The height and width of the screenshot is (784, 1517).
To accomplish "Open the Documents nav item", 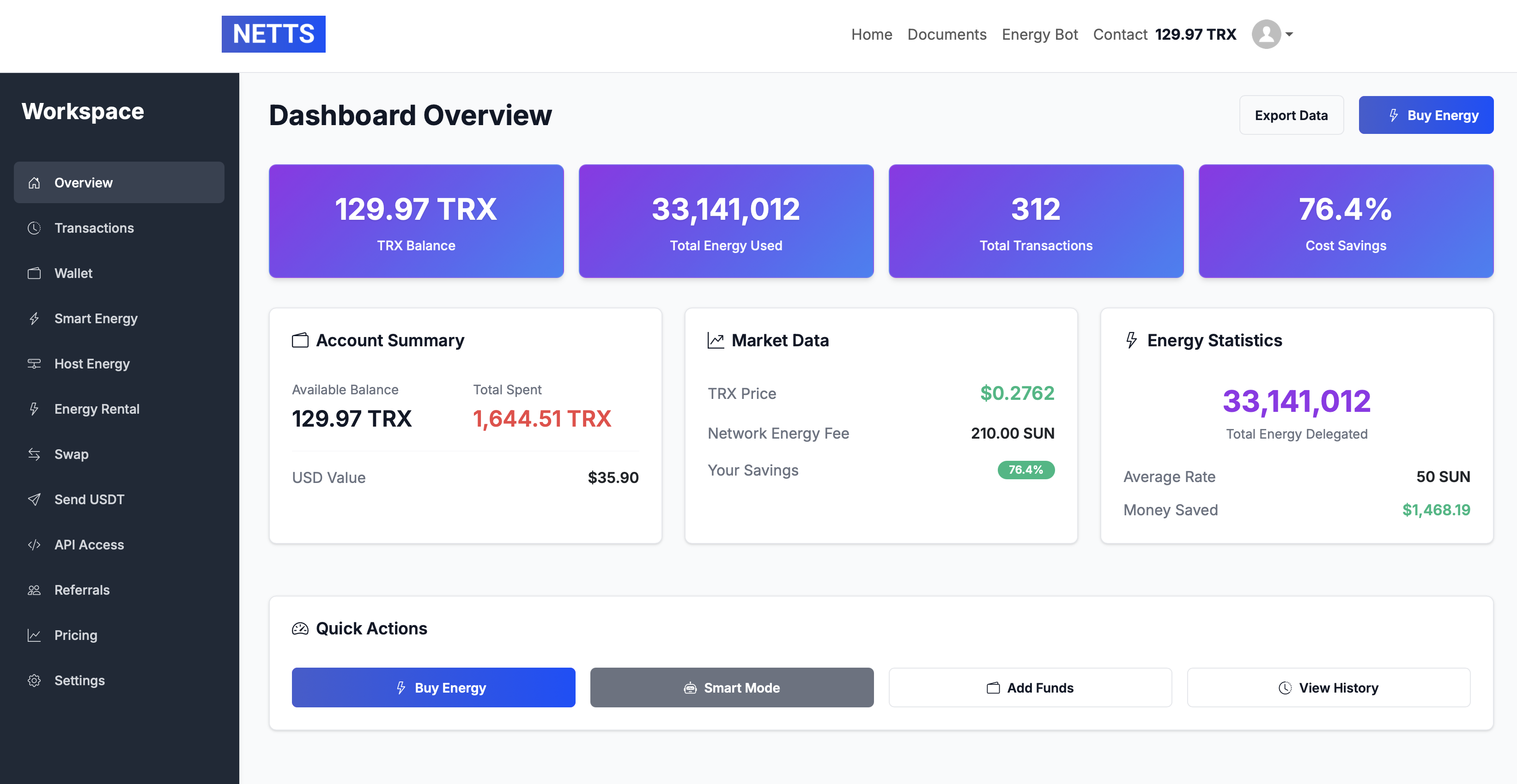I will click(947, 34).
